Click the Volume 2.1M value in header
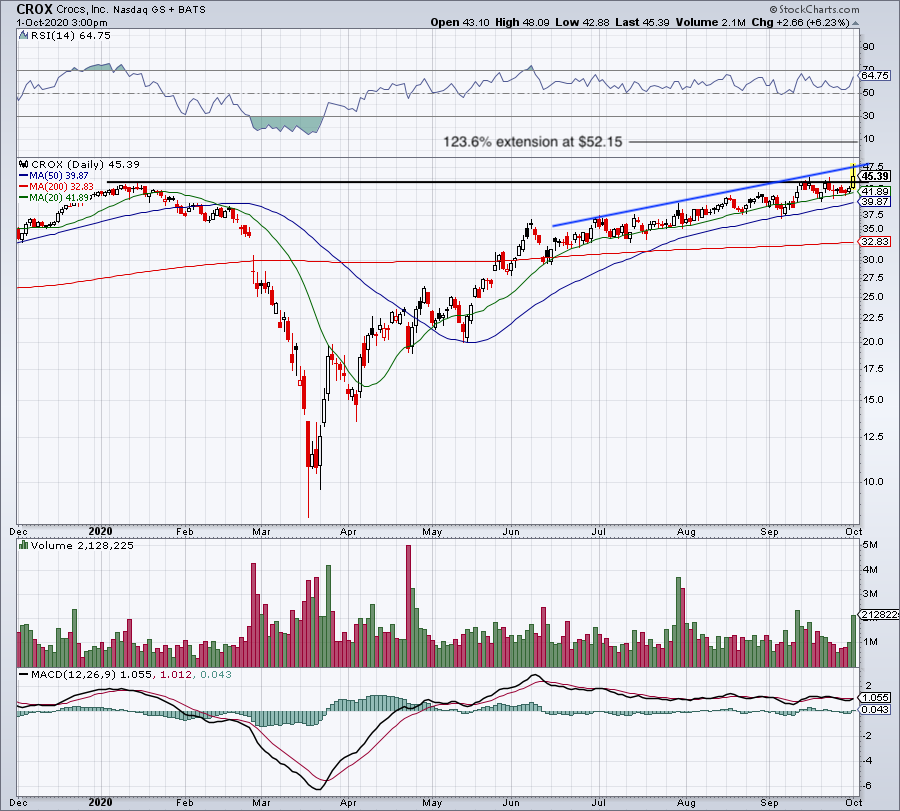 pos(711,22)
